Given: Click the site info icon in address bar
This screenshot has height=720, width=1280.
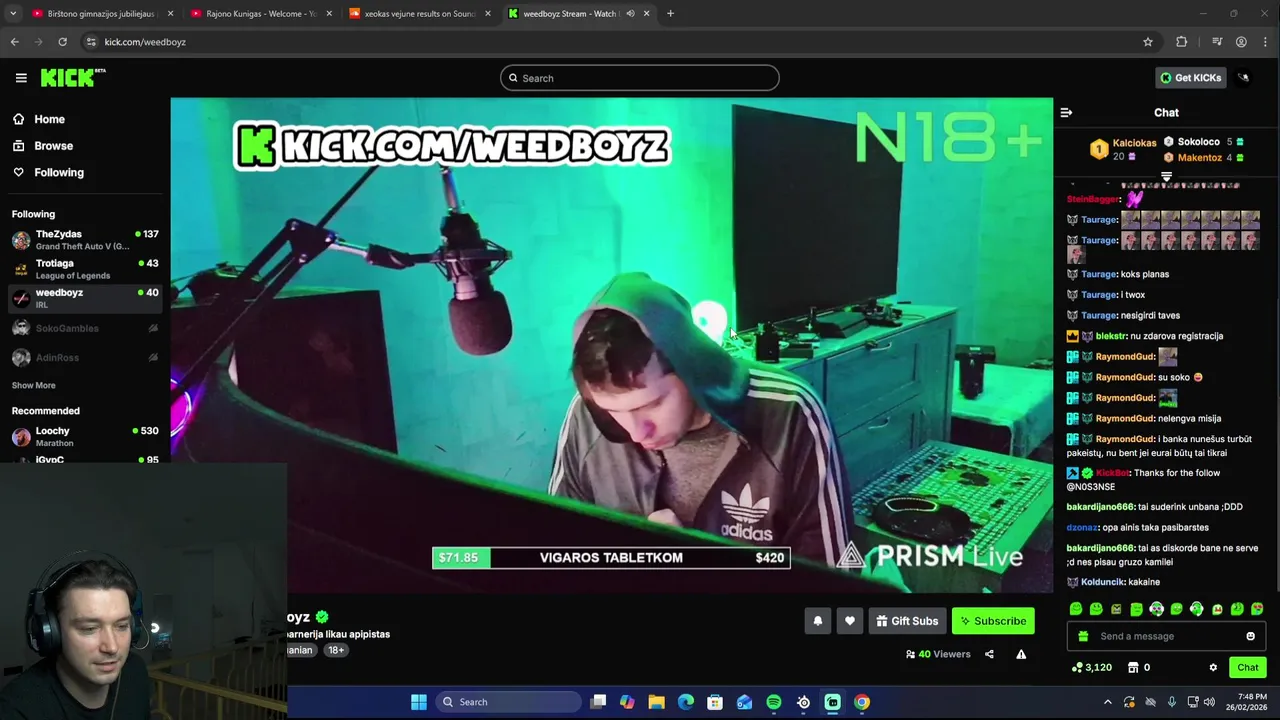Looking at the screenshot, I should pyautogui.click(x=91, y=42).
